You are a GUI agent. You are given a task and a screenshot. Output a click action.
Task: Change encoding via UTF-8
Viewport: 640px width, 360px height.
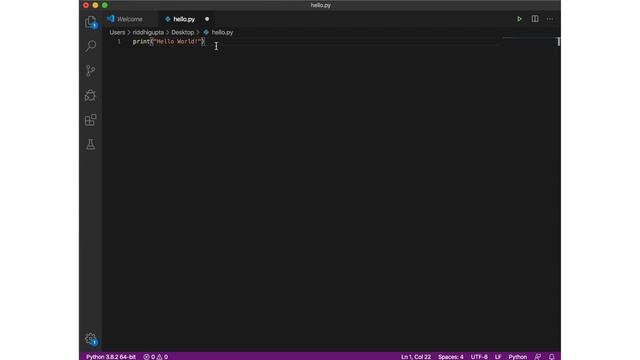(479, 357)
